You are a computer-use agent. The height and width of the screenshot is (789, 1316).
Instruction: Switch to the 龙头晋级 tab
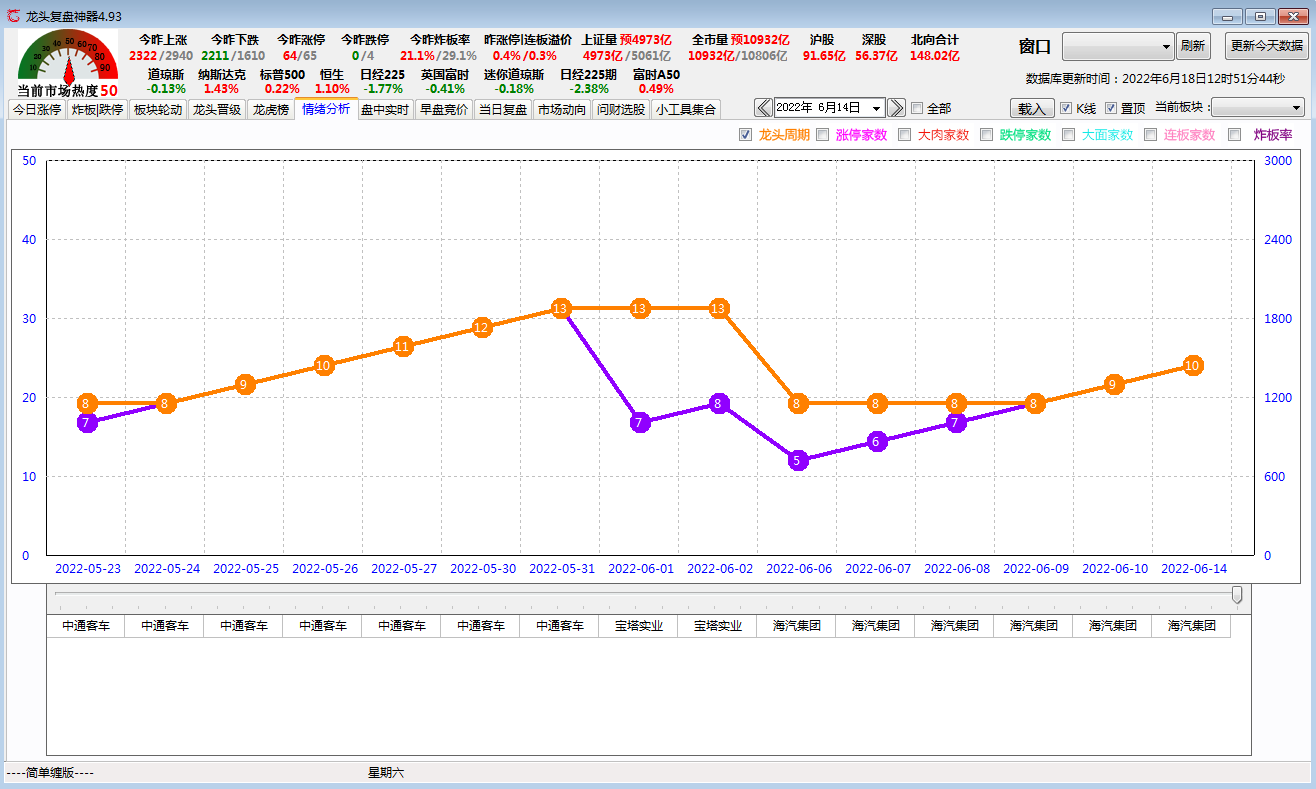pyautogui.click(x=217, y=110)
